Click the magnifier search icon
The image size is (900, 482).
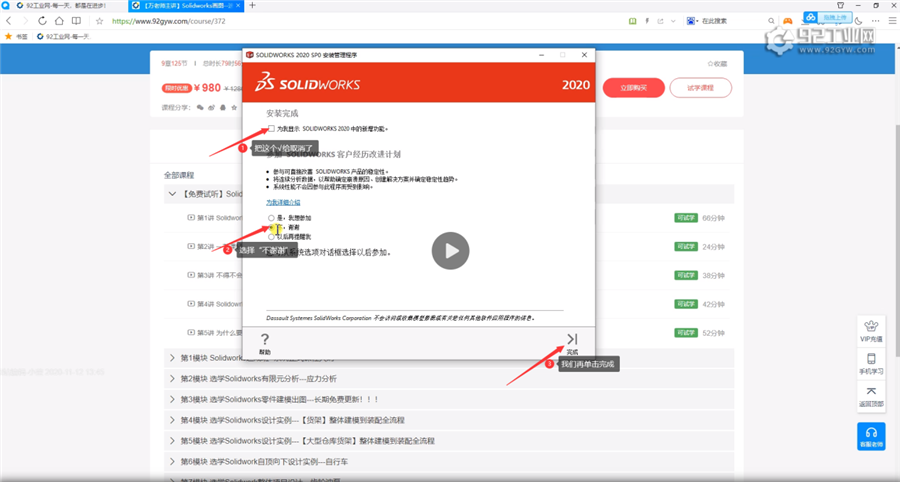click(771, 21)
